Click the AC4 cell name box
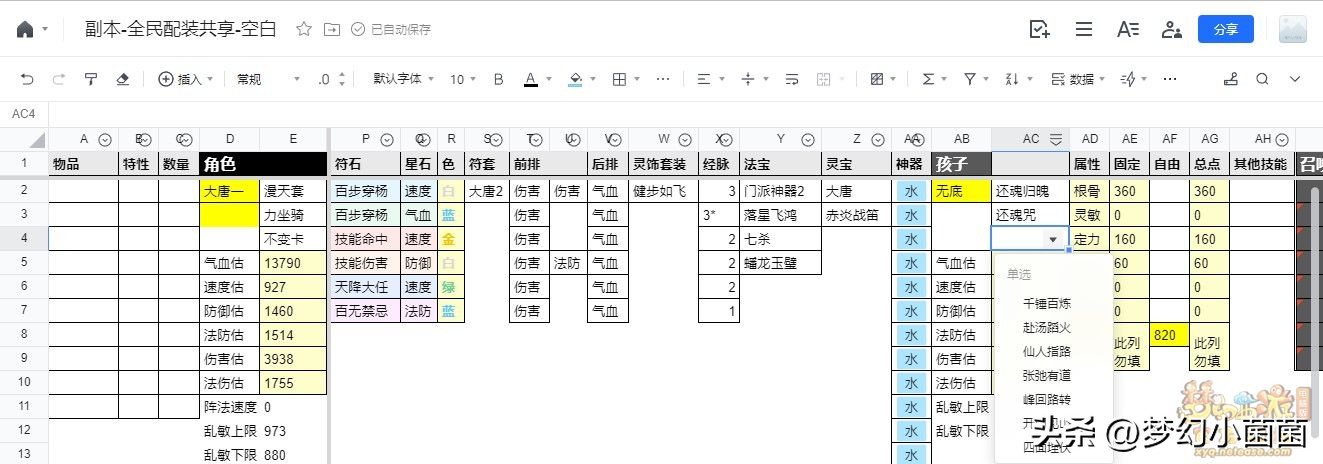Viewport: 1323px width, 464px height. pos(23,114)
